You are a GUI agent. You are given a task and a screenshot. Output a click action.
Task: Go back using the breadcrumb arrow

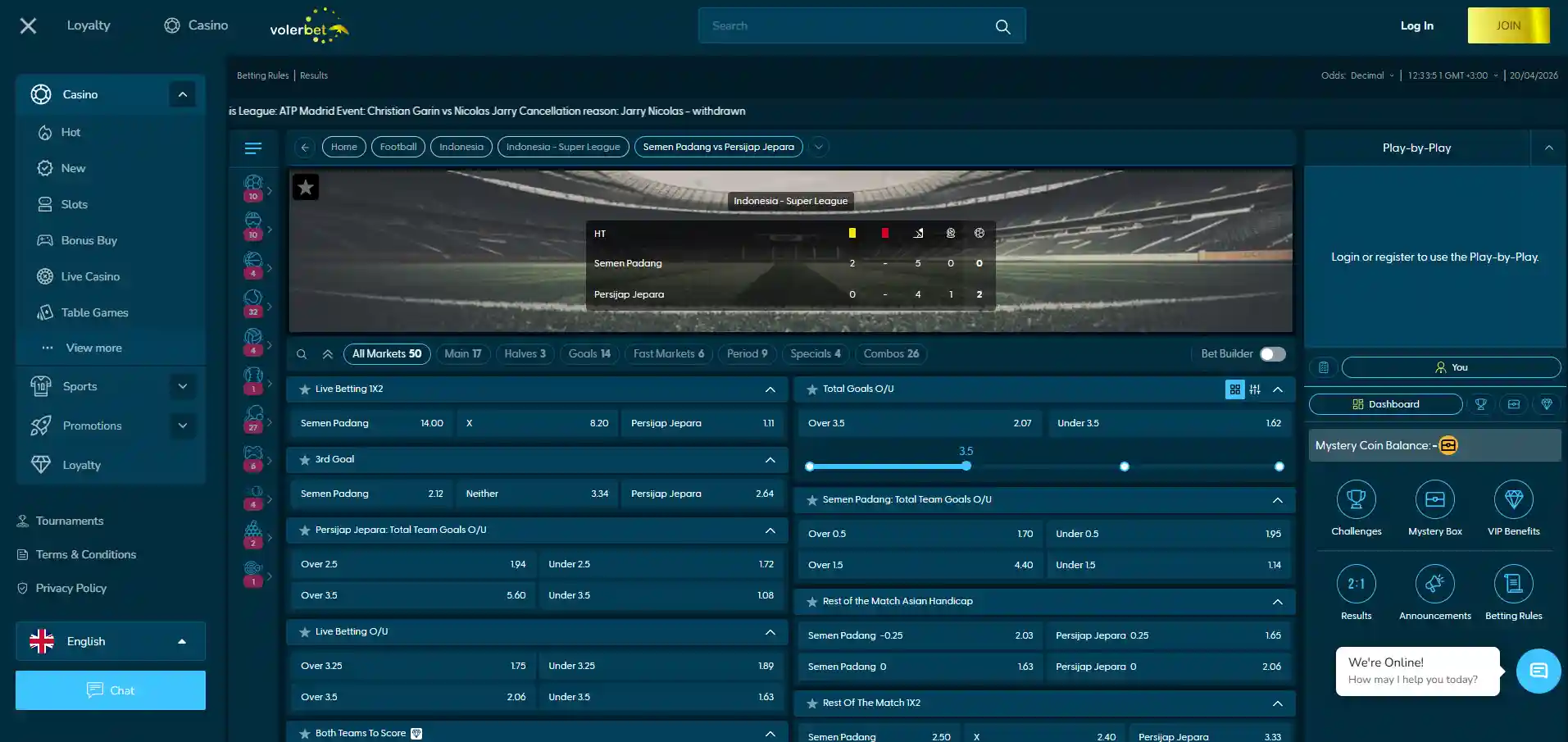click(x=304, y=148)
